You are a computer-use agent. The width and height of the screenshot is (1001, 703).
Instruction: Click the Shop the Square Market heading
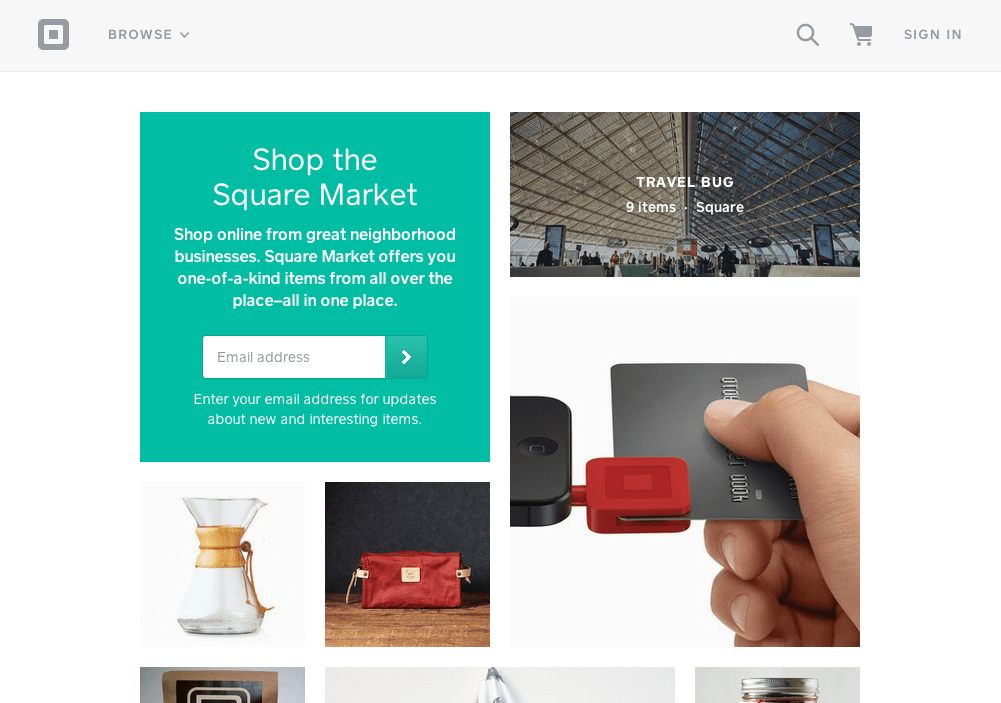315,177
